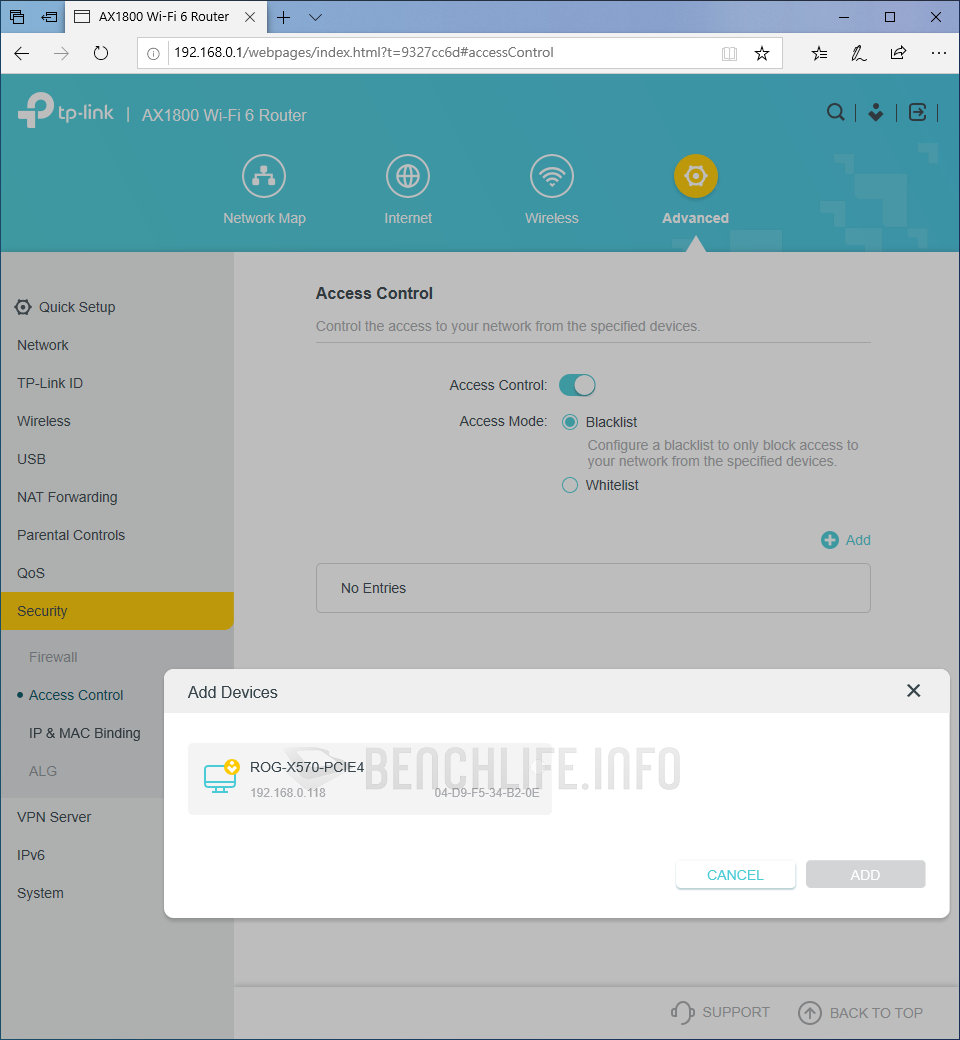Click the log out icon in header
This screenshot has width=960, height=1040.
coord(918,112)
